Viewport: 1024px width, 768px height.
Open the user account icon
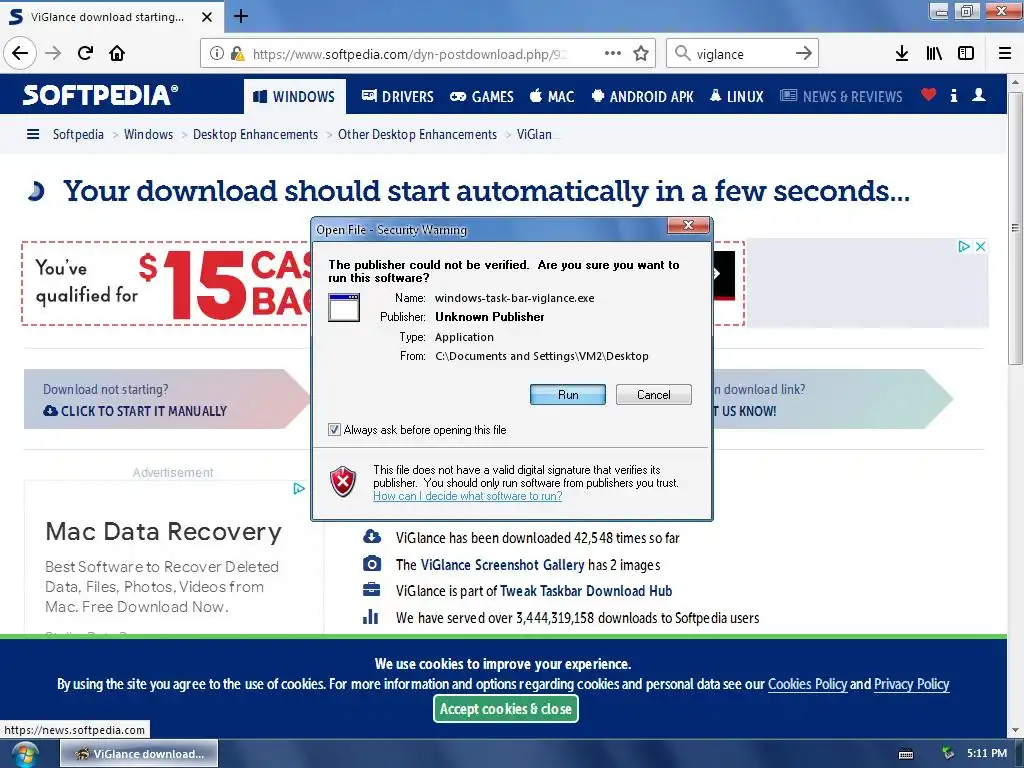point(979,95)
